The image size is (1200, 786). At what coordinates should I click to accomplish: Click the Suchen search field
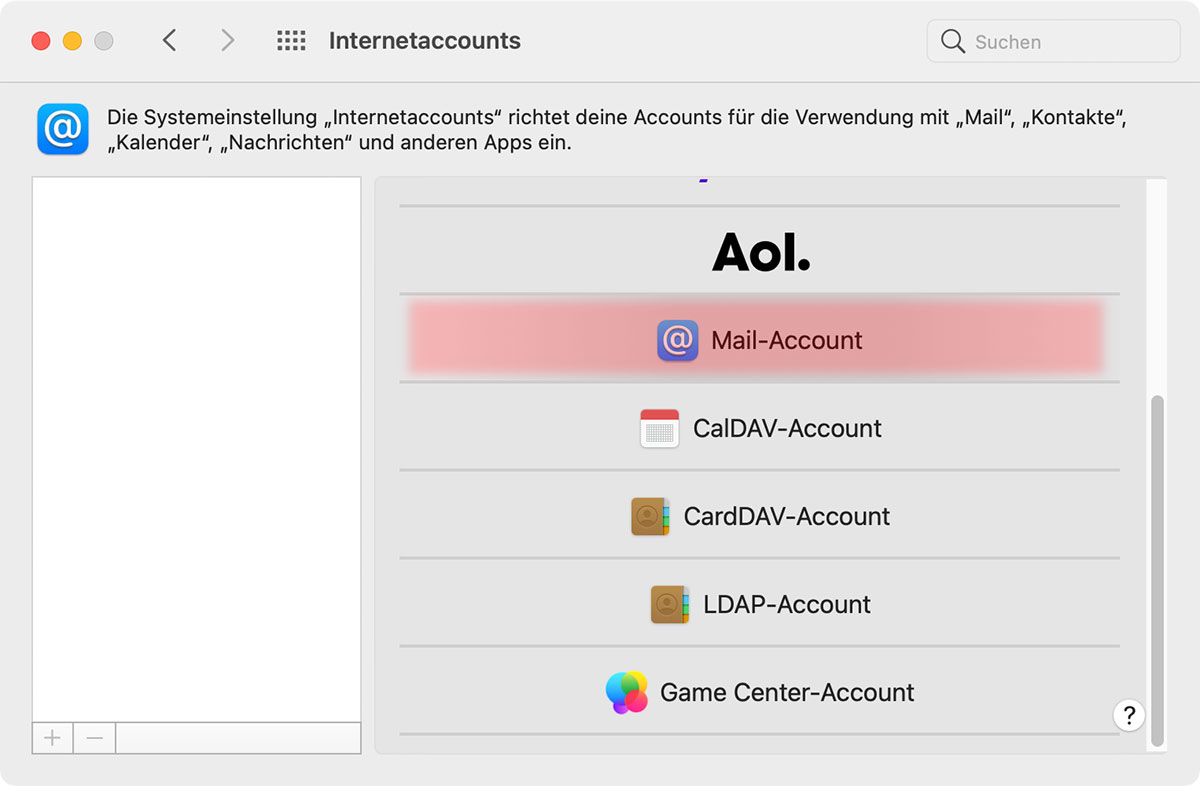click(x=1054, y=41)
